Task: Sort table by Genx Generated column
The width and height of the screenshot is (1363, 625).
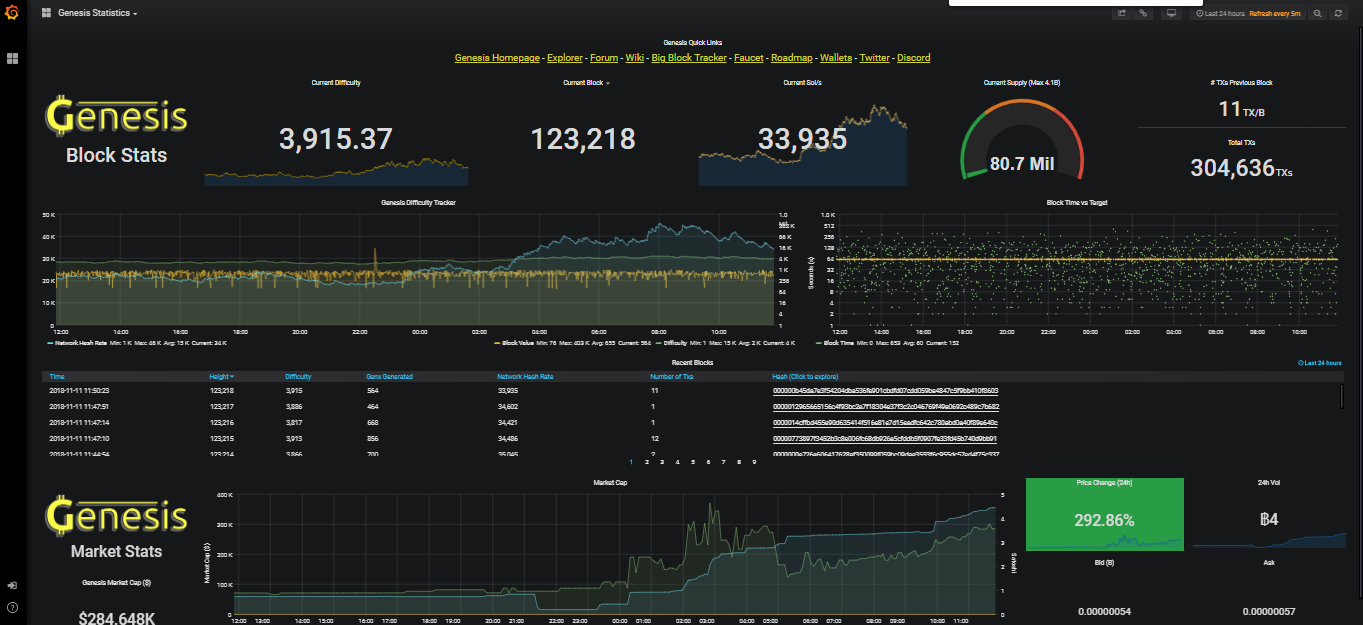Action: [x=390, y=377]
